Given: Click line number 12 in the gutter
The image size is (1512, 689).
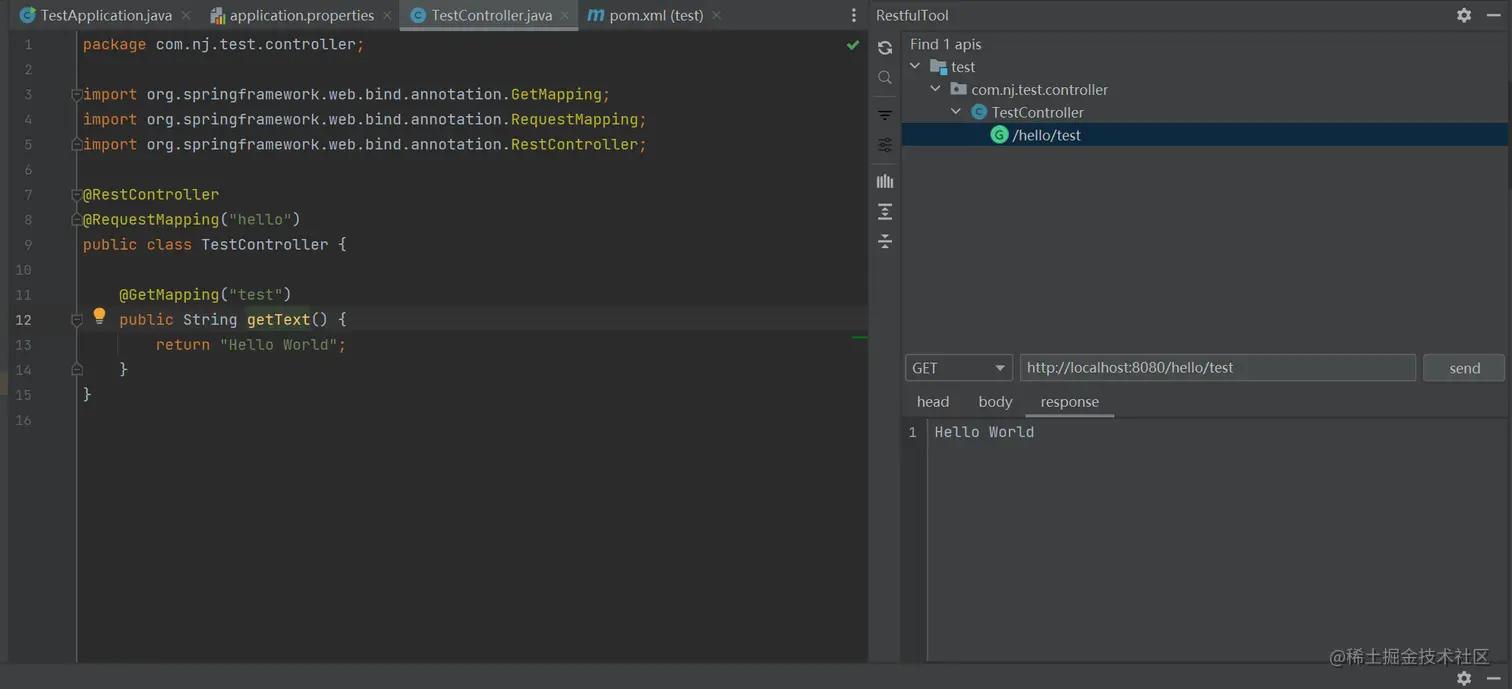Looking at the screenshot, I should (x=23, y=320).
